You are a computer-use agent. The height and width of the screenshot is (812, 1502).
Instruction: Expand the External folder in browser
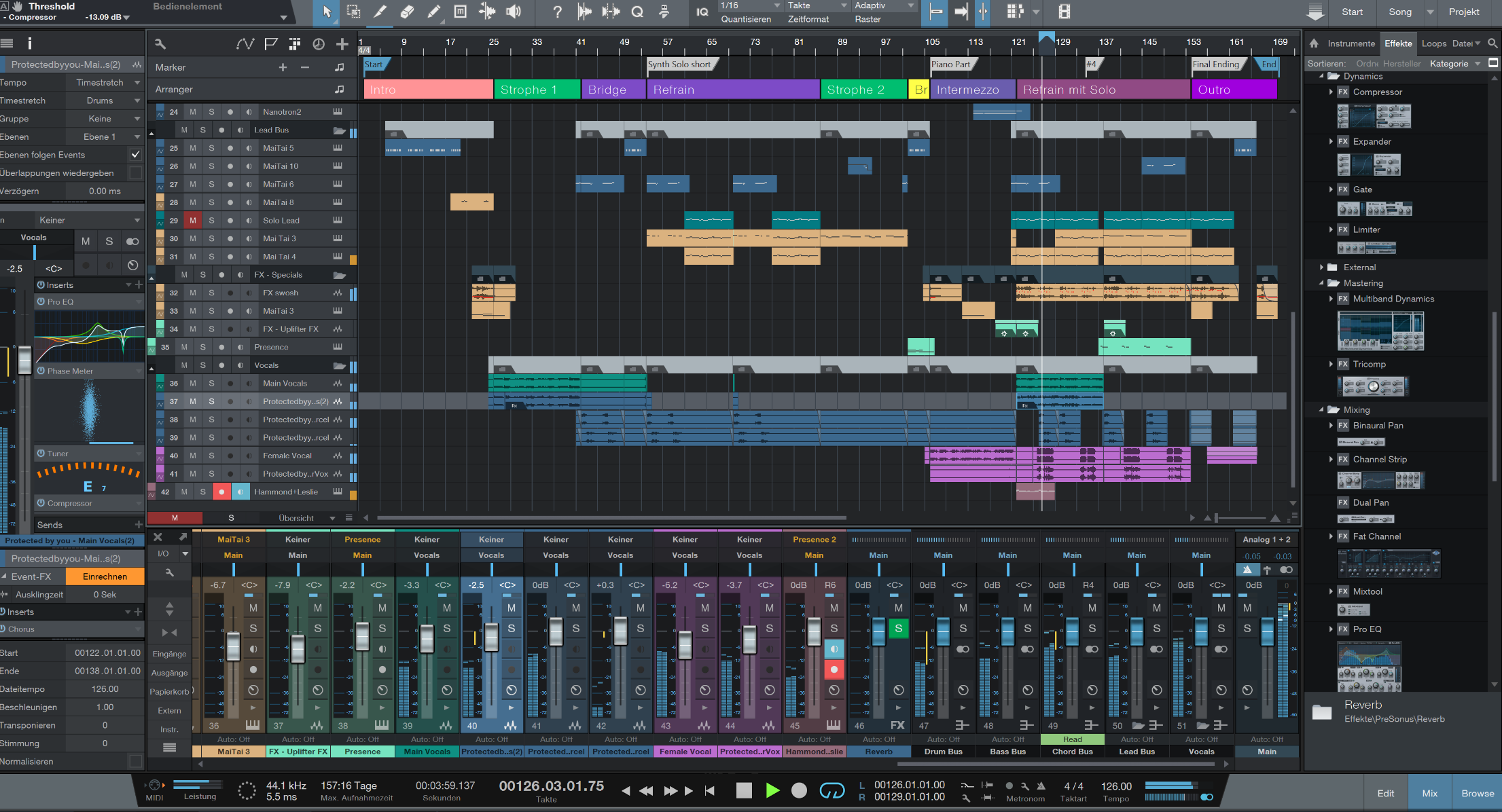pos(1321,267)
